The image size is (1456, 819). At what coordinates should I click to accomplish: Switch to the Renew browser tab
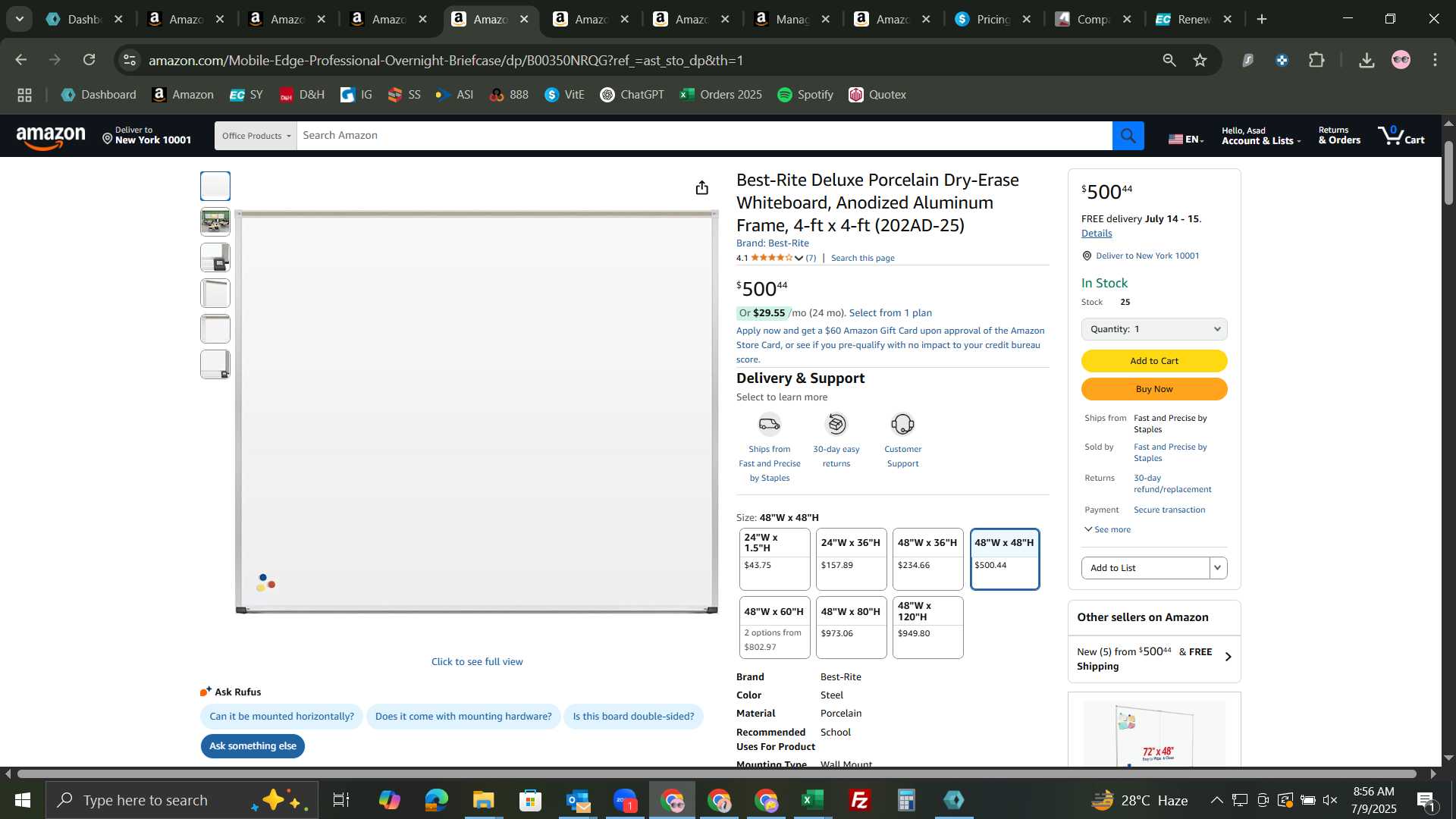coord(1194,19)
